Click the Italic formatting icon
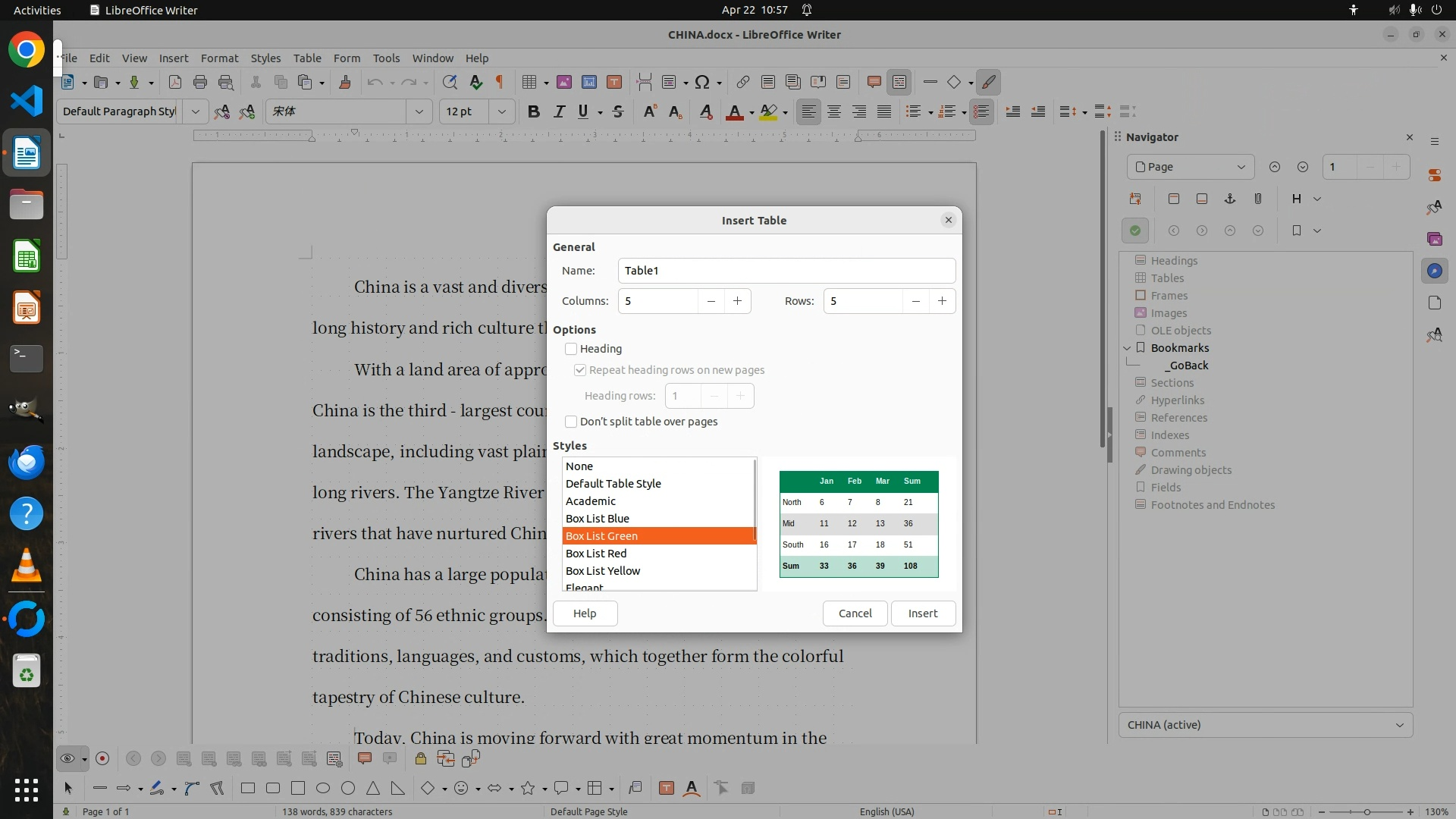 click(559, 111)
